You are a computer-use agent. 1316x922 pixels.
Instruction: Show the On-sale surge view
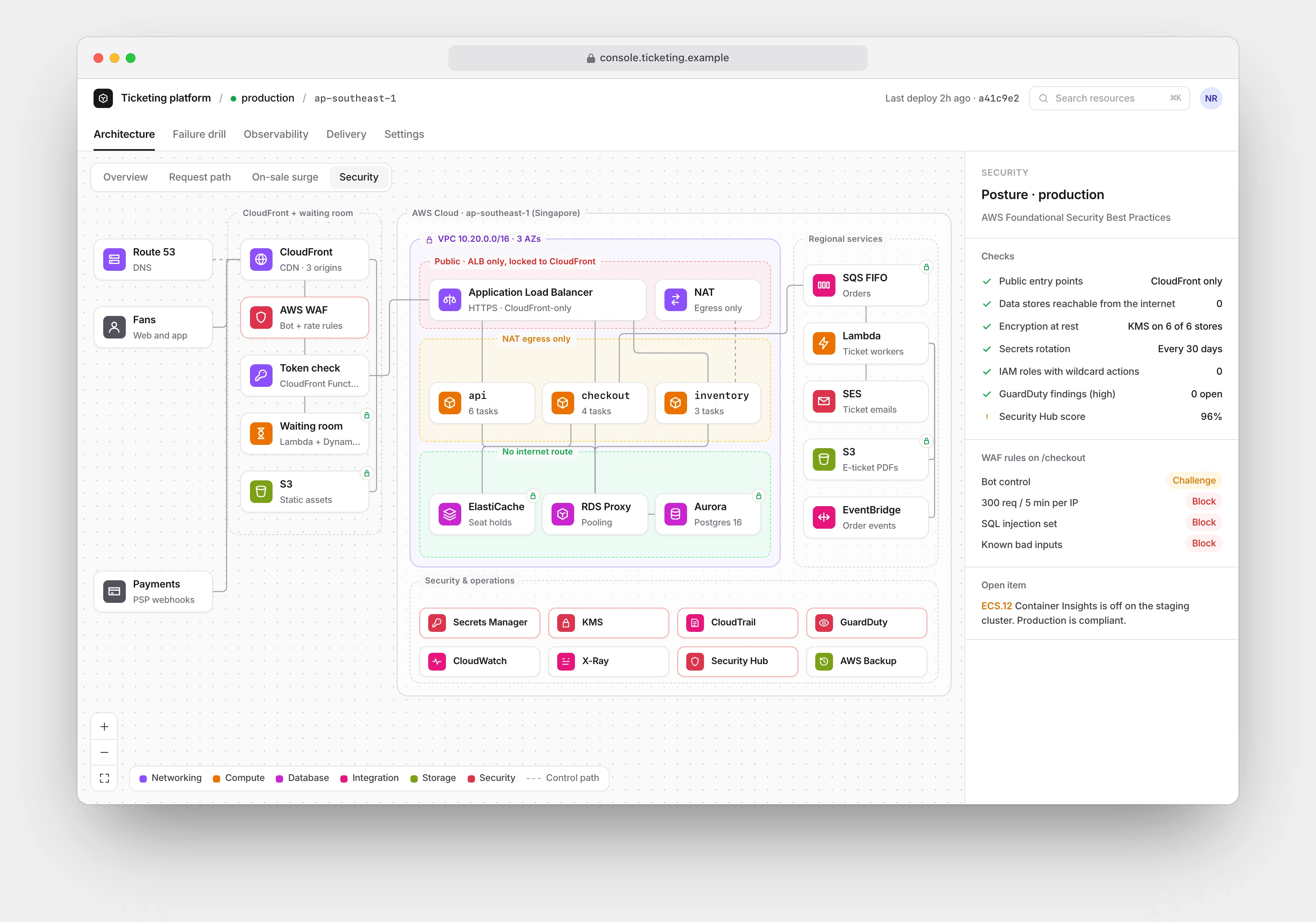(x=285, y=177)
